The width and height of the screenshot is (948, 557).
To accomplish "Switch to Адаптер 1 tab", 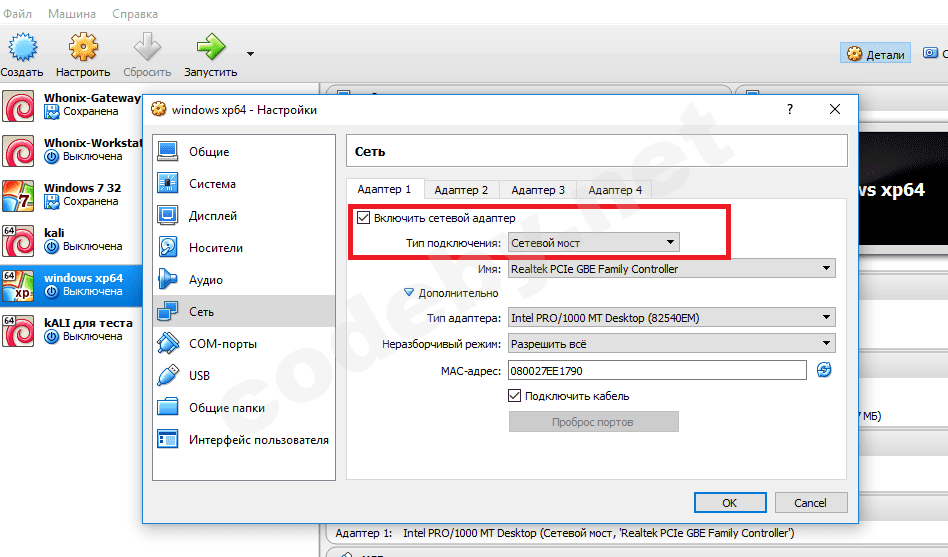I will tap(384, 189).
